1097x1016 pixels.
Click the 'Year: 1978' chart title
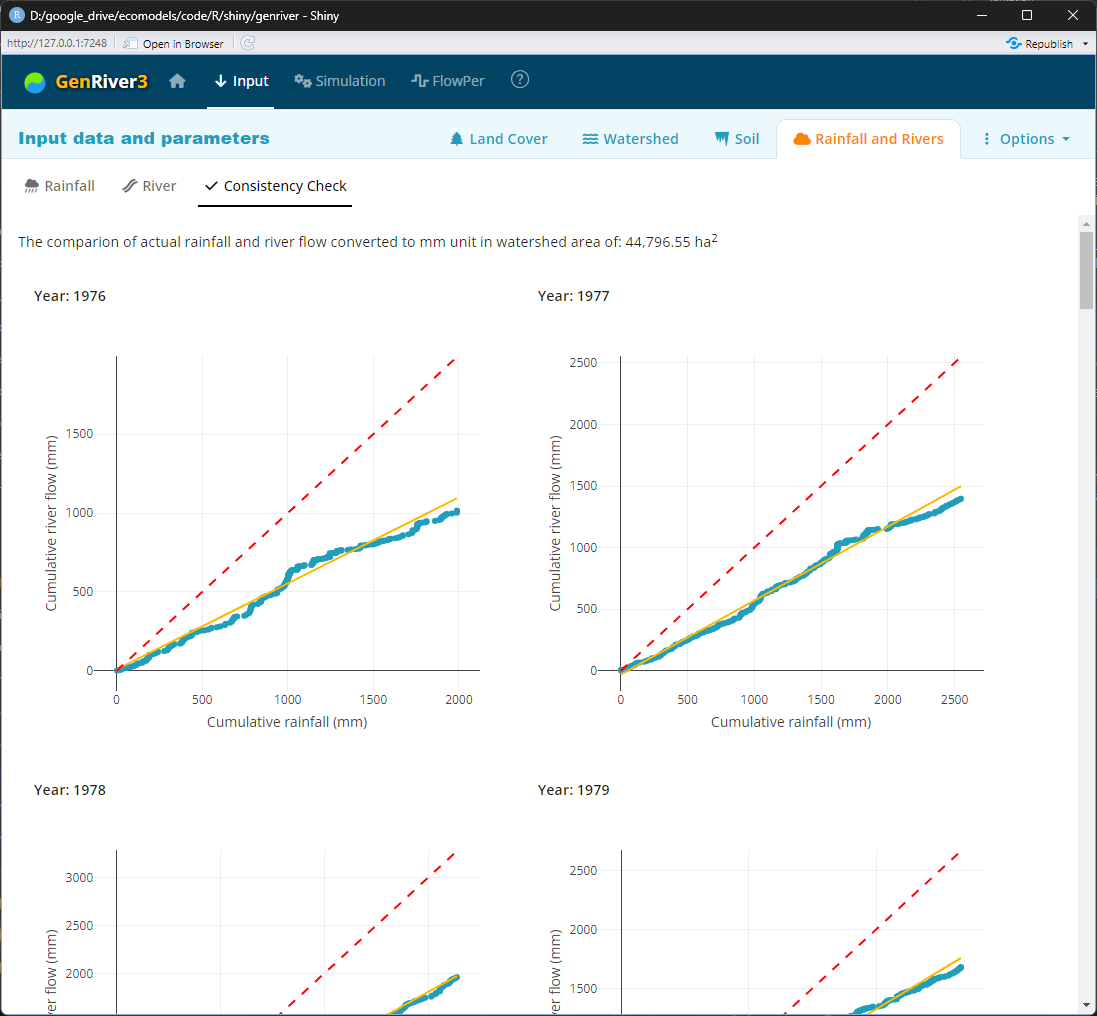point(70,790)
